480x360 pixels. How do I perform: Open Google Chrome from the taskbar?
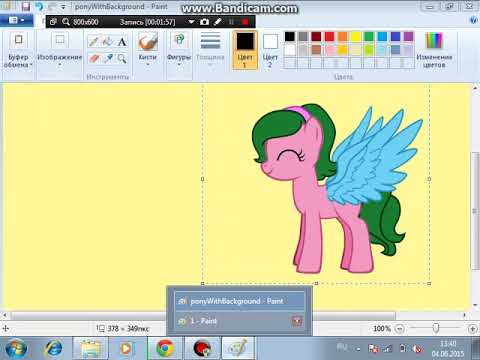click(x=165, y=349)
